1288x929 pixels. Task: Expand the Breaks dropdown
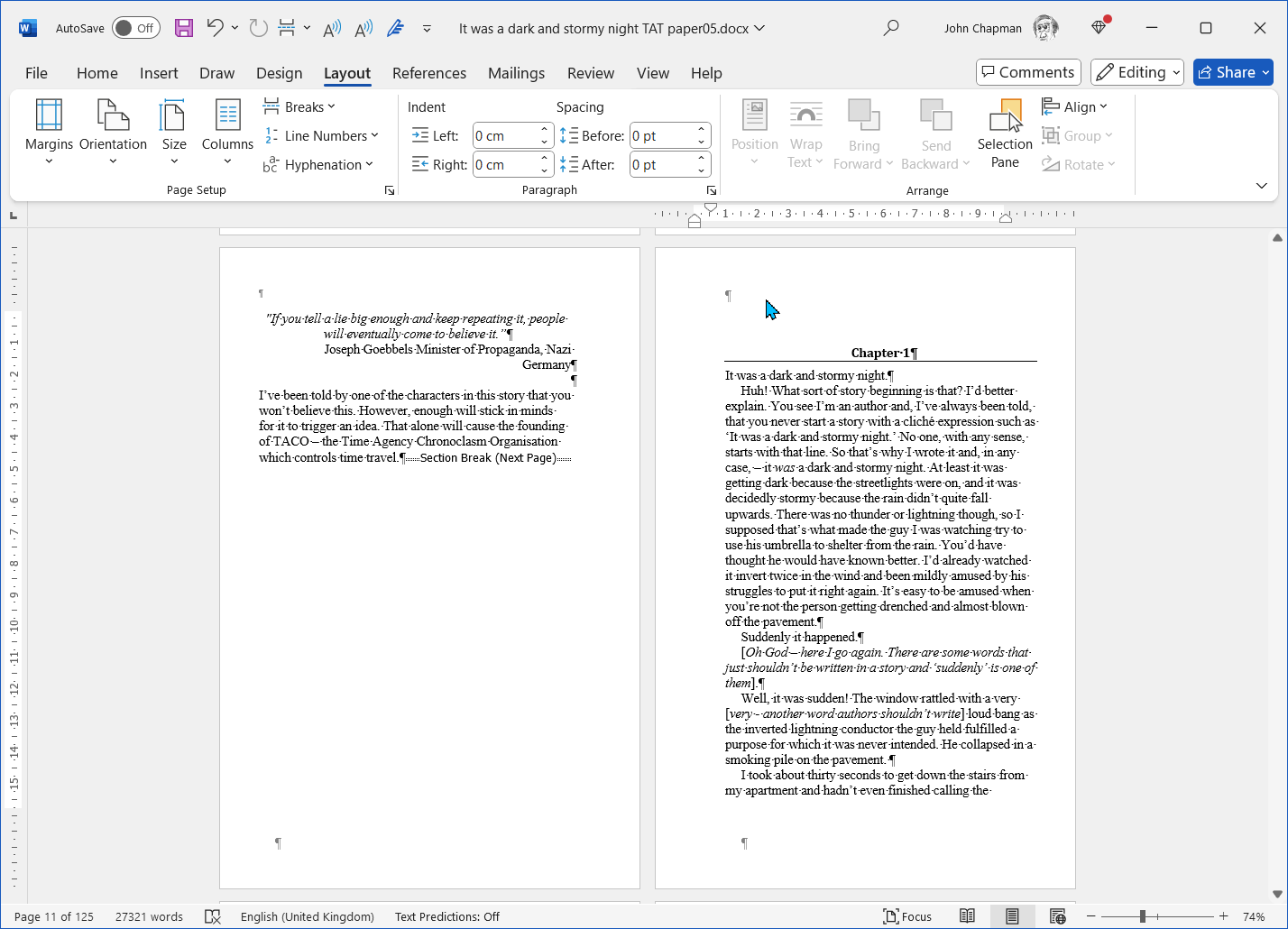[x=299, y=106]
